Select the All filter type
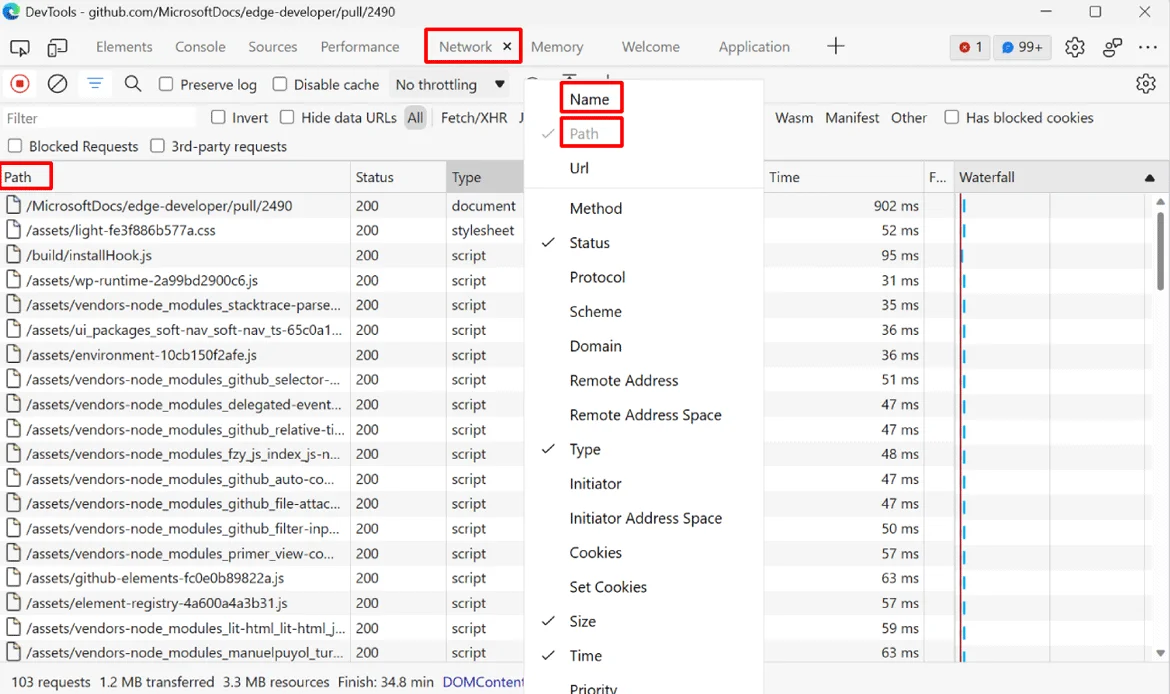Viewport: 1170px width, 694px height. 416,117
